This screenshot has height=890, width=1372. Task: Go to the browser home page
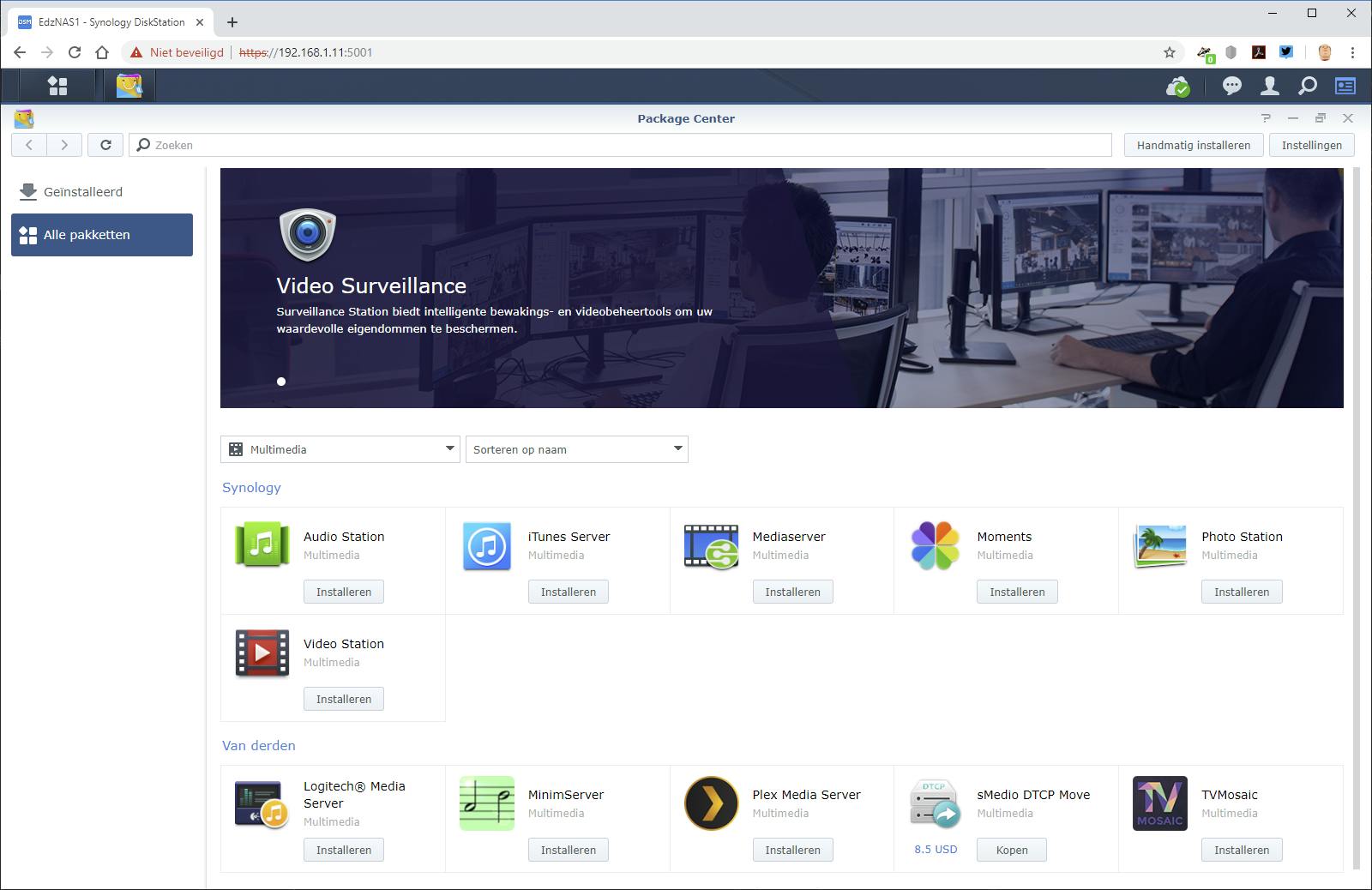[x=102, y=52]
